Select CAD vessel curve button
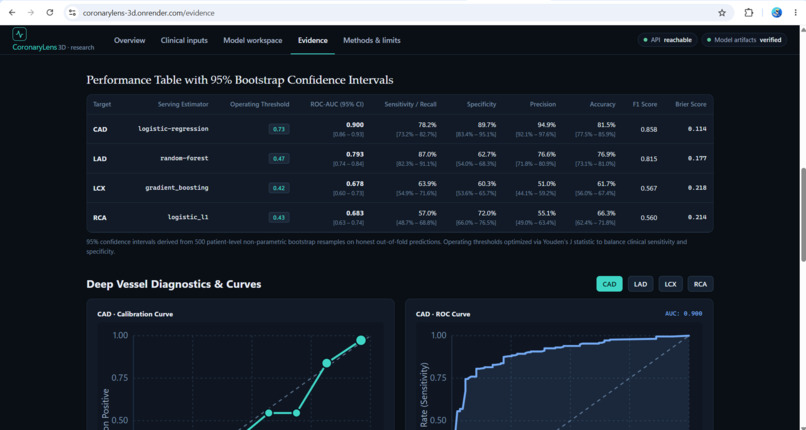 [609, 284]
